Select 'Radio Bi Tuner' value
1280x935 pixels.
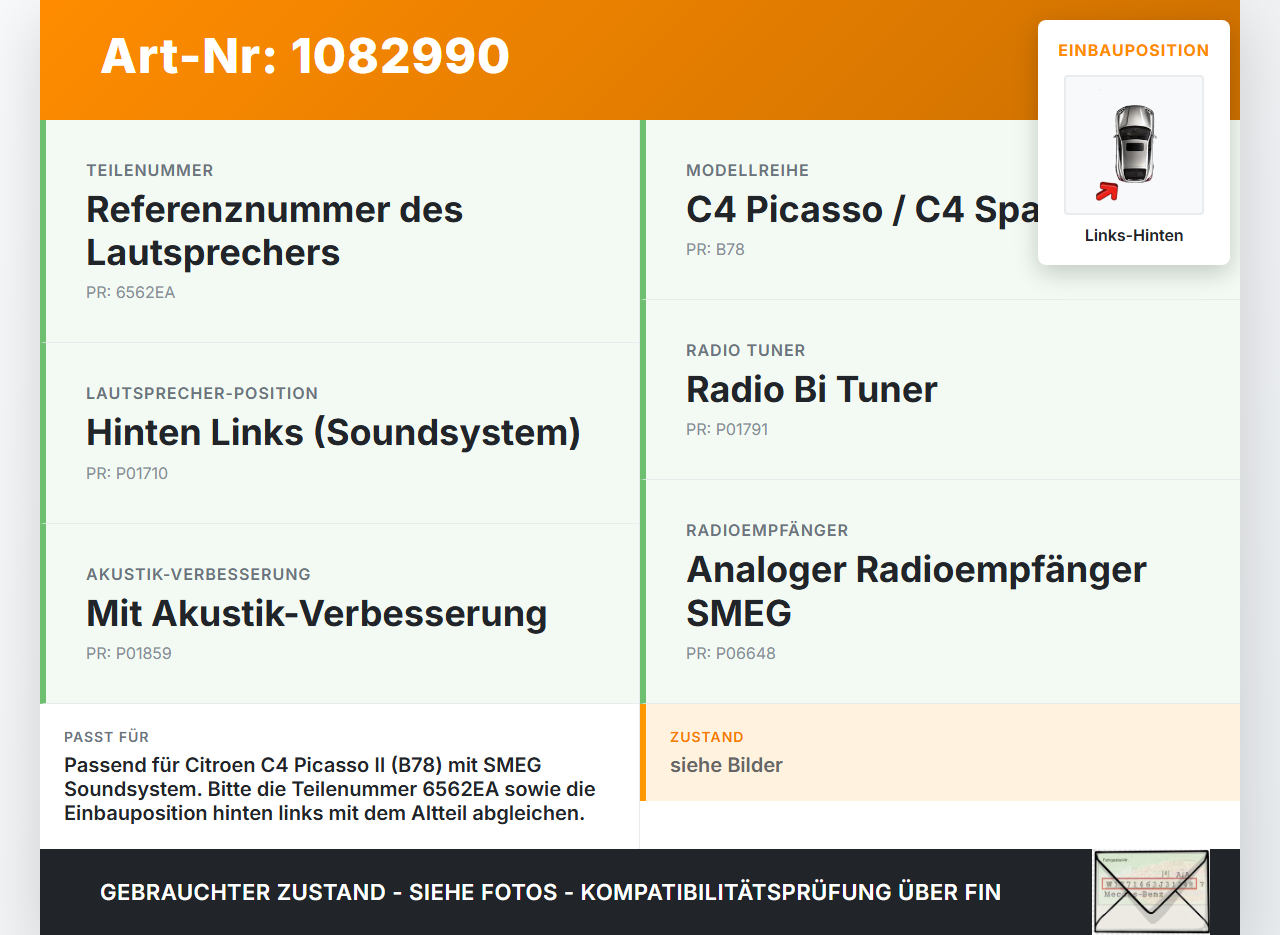click(x=812, y=389)
